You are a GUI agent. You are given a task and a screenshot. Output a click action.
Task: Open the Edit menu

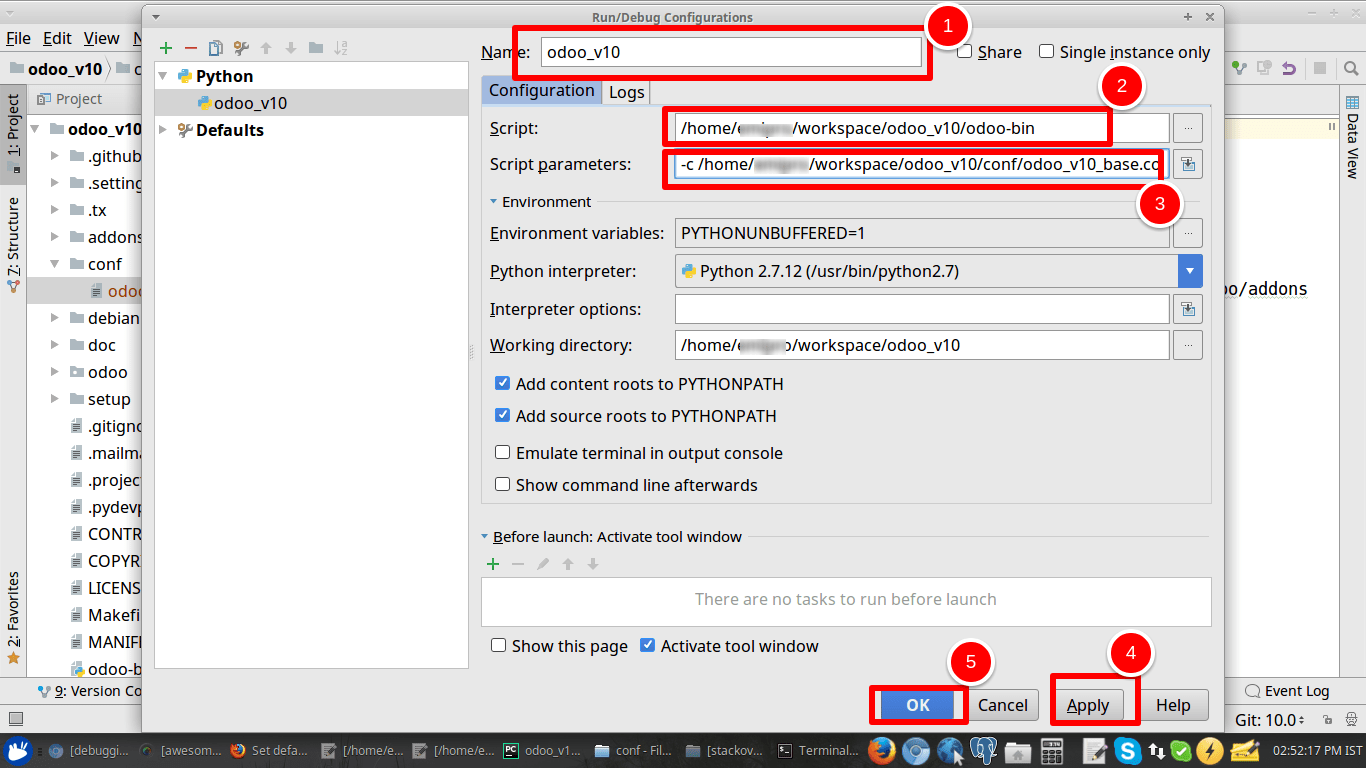(x=56, y=38)
